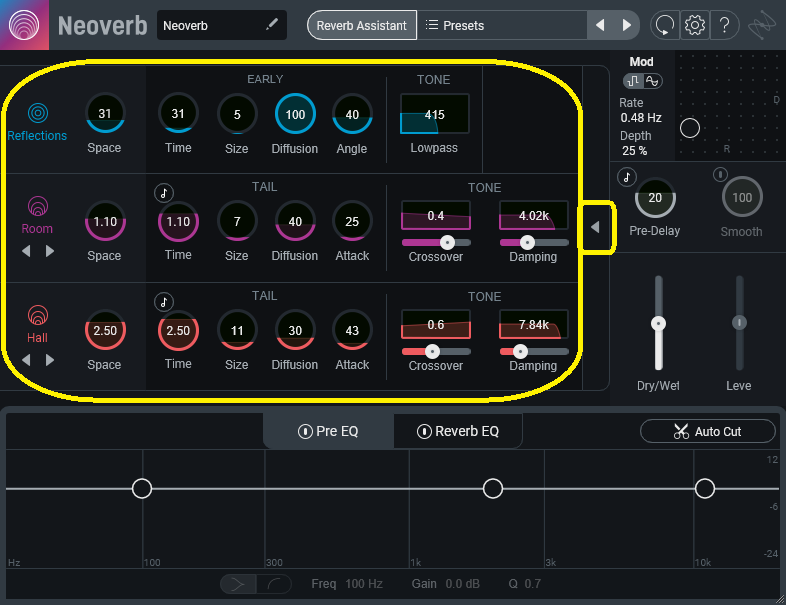786x605 pixels.
Task: Open help with the question mark icon
Action: click(725, 25)
